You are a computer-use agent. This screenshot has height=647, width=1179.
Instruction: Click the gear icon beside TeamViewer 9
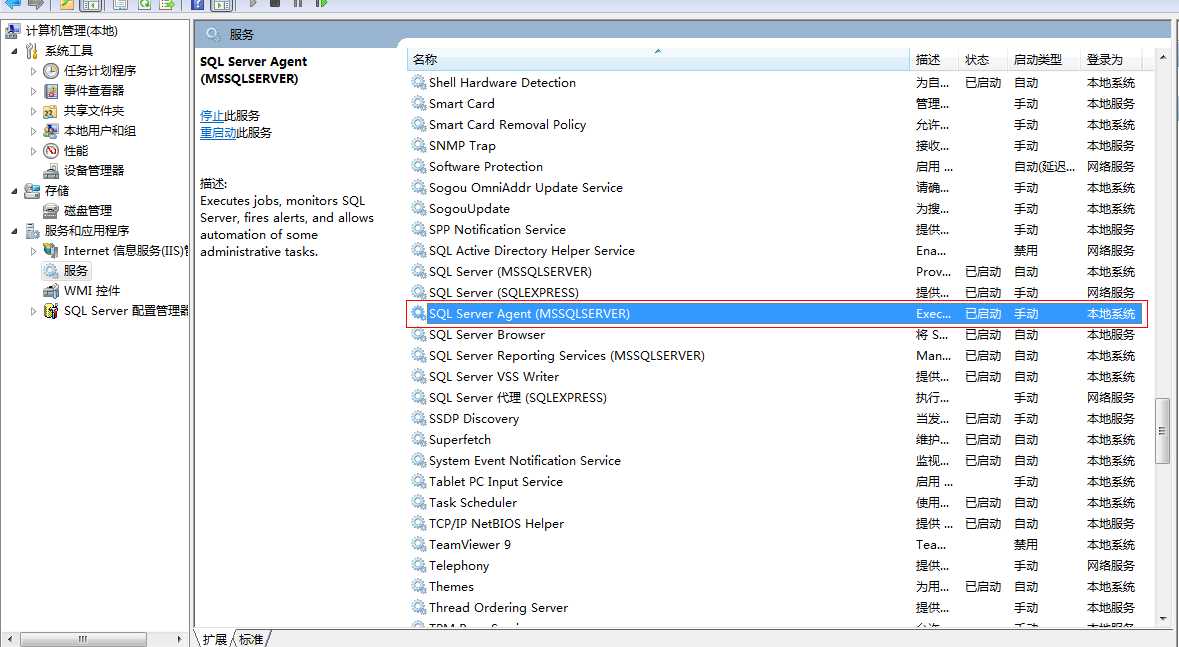tap(419, 544)
